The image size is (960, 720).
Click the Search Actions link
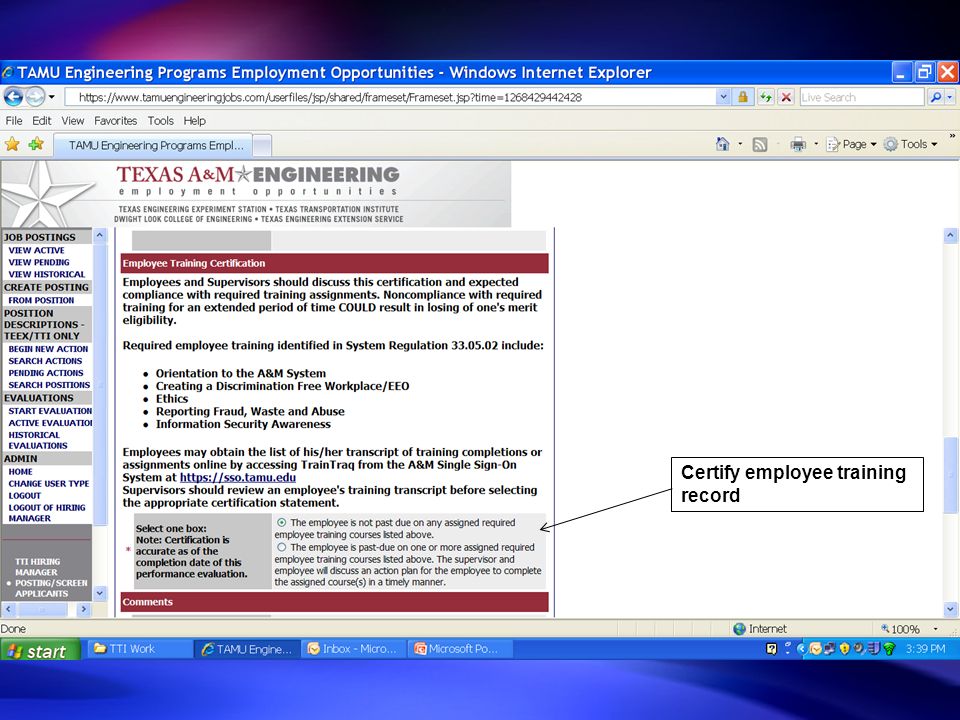[45, 361]
